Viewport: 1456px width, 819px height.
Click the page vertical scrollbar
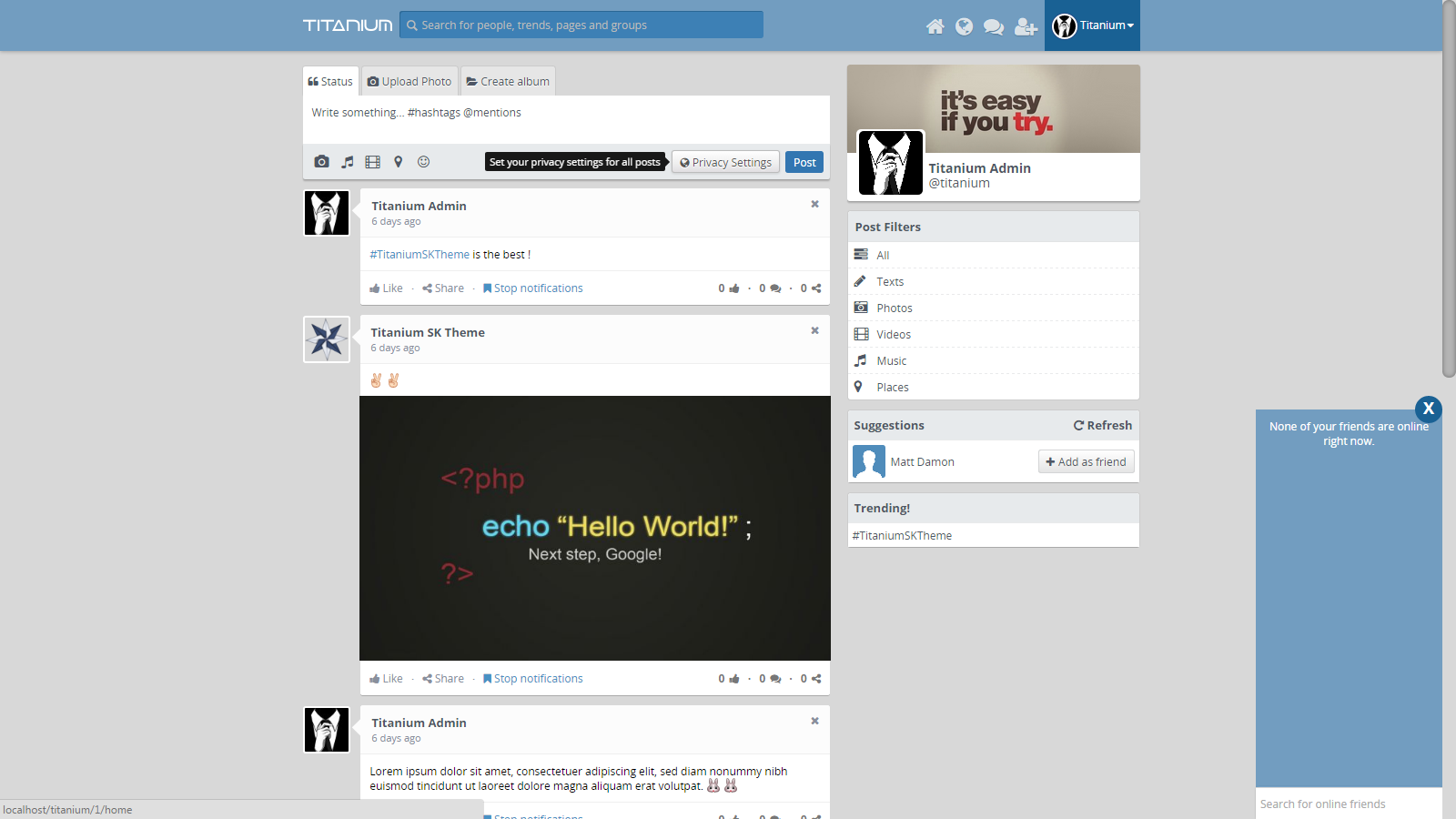1449,189
